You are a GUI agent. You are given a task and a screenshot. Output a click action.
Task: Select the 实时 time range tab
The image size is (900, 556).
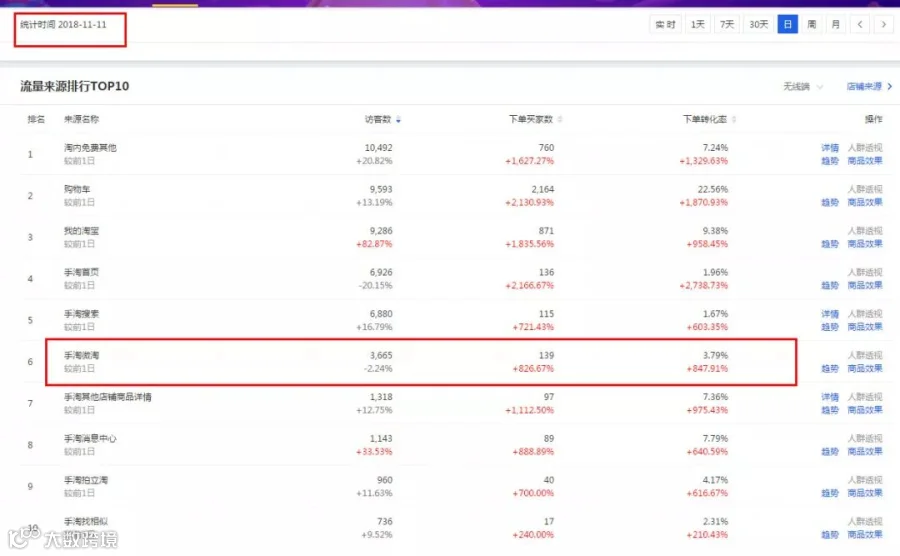(665, 24)
